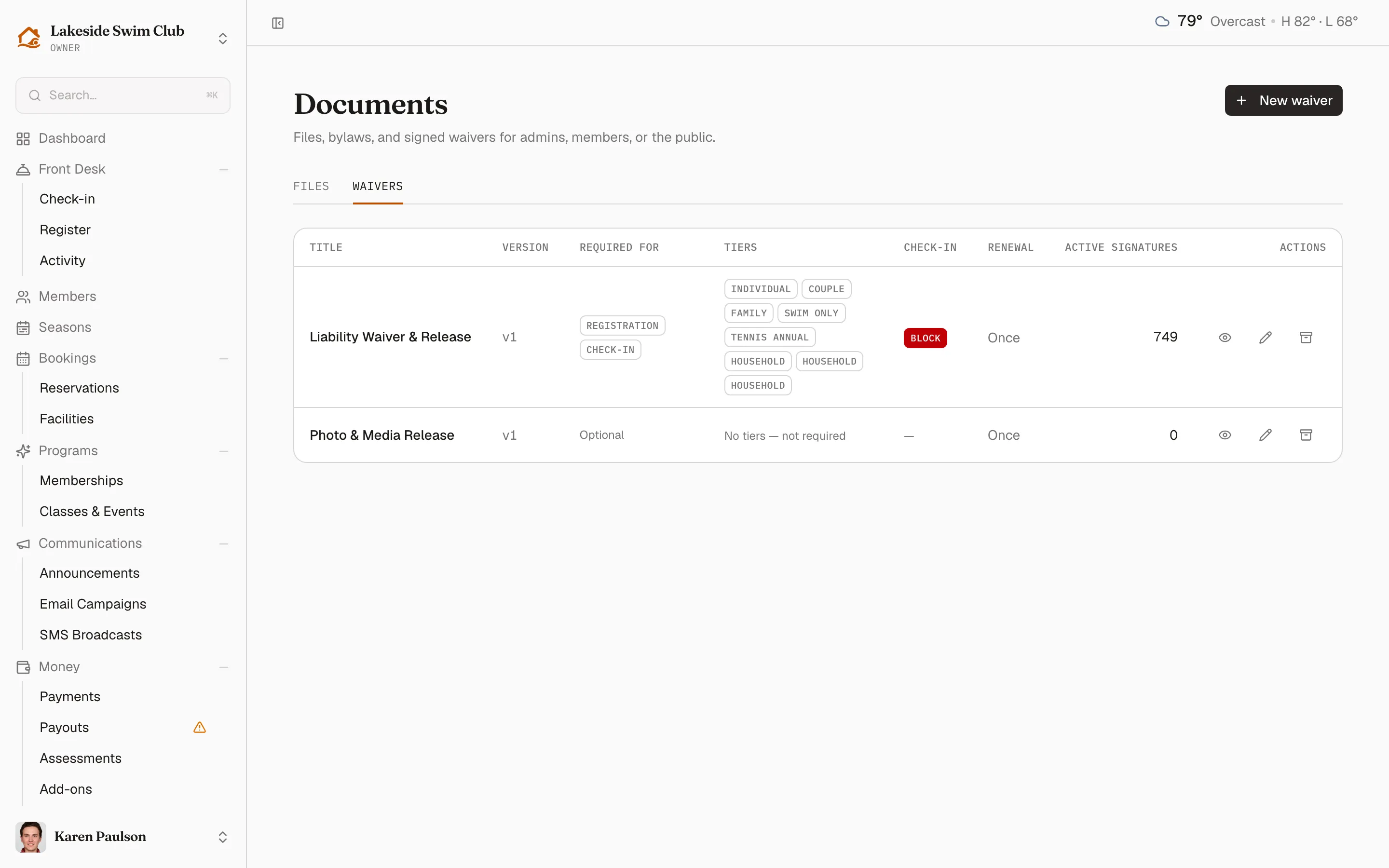1389x868 pixels.
Task: Click the Payouts warning triangle icon
Action: coord(200,727)
